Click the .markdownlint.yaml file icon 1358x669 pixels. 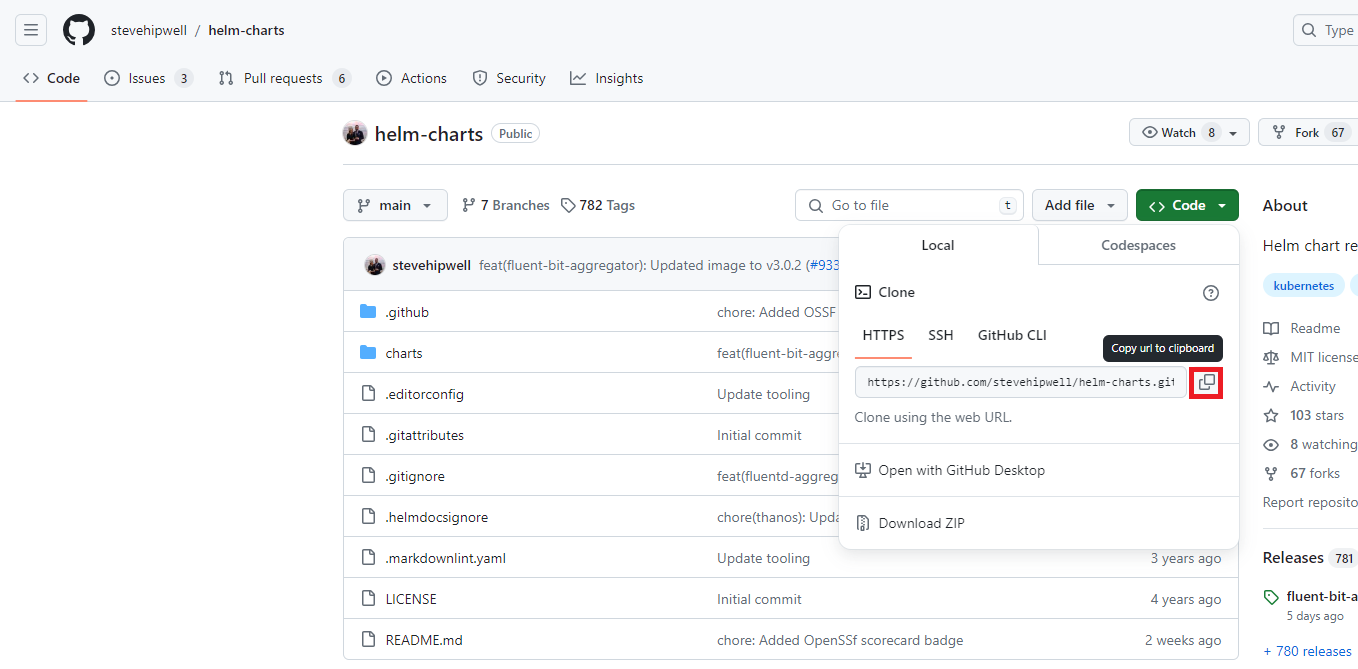click(x=368, y=558)
